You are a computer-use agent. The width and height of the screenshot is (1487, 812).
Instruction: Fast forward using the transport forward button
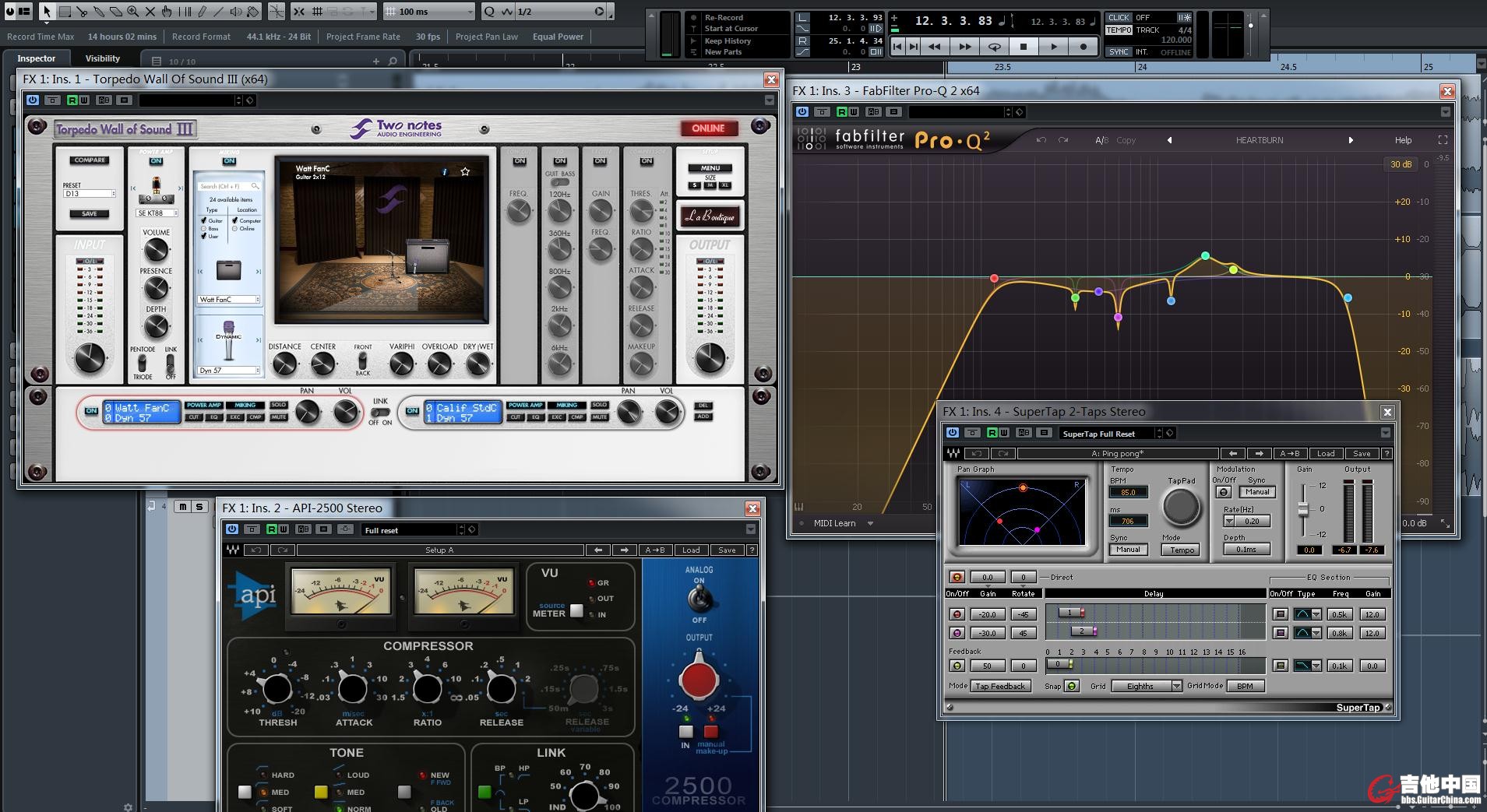(x=964, y=47)
